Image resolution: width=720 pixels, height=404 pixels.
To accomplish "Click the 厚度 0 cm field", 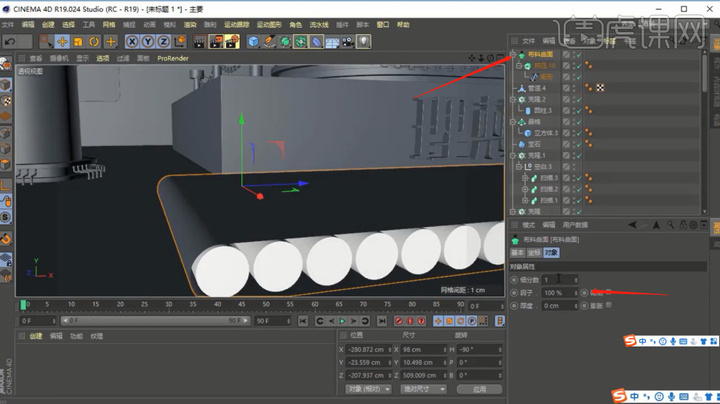I will 560,306.
